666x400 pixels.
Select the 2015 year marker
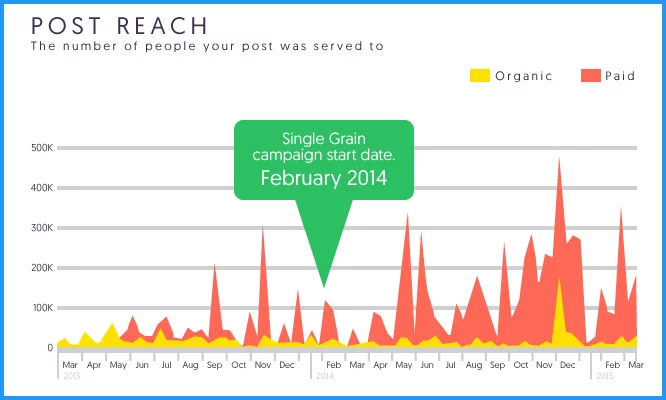604,376
